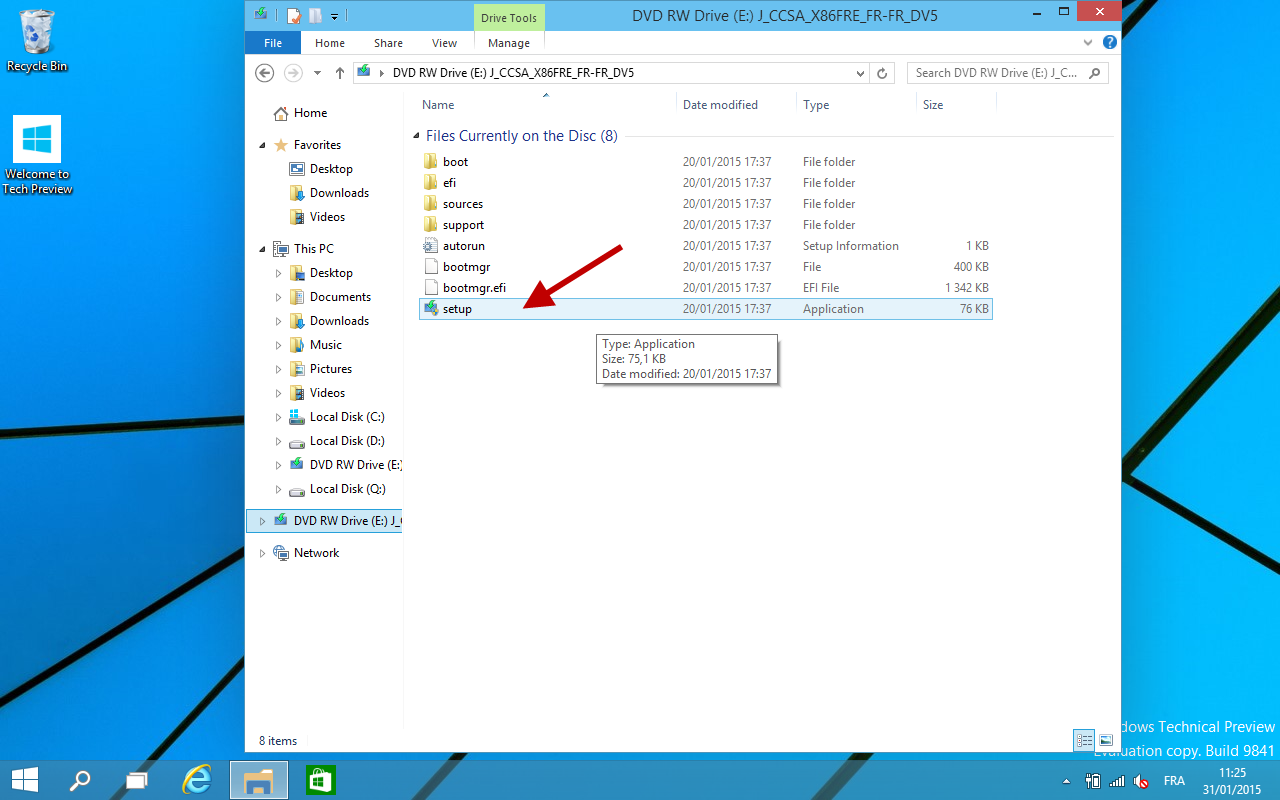This screenshot has width=1280, height=800.
Task: Show hidden icons in the system tray
Action: 1067,781
